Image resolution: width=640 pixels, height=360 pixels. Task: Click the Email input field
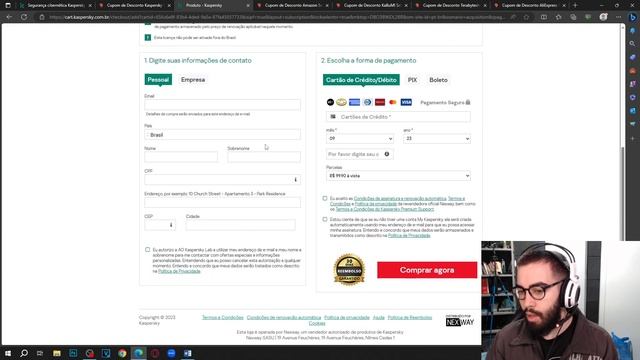click(222, 105)
